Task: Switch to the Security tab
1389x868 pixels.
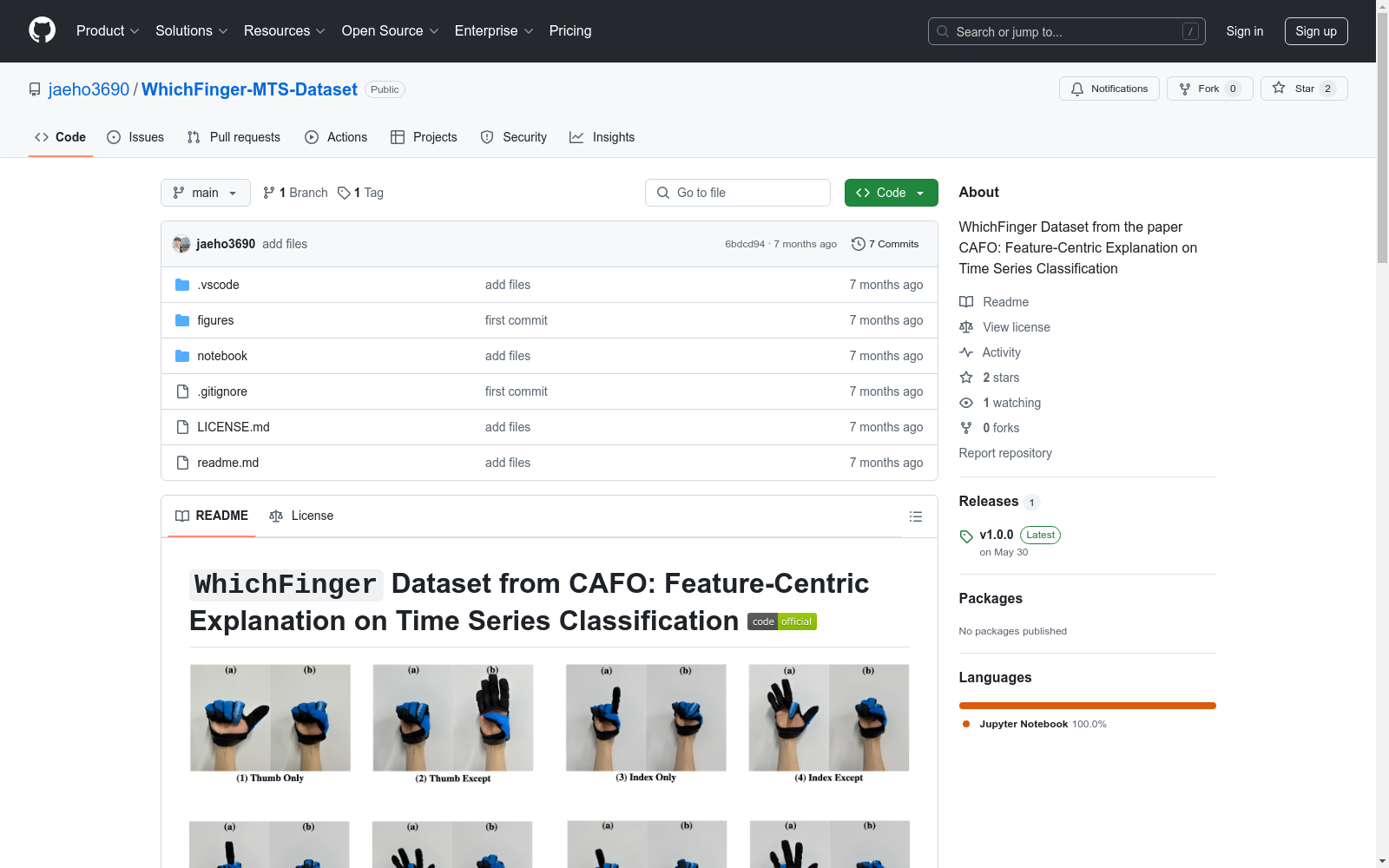Action: click(x=514, y=137)
